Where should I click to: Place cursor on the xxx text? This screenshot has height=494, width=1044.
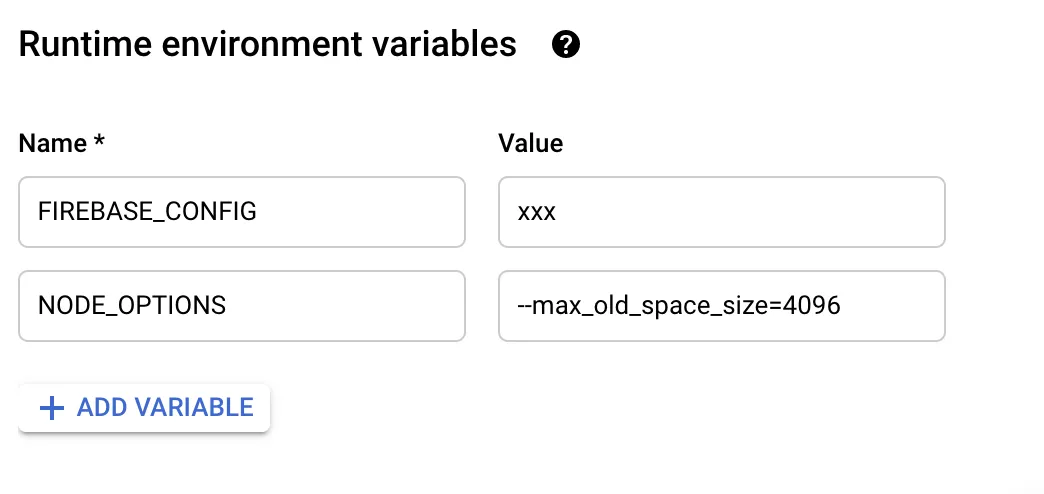click(x=537, y=213)
